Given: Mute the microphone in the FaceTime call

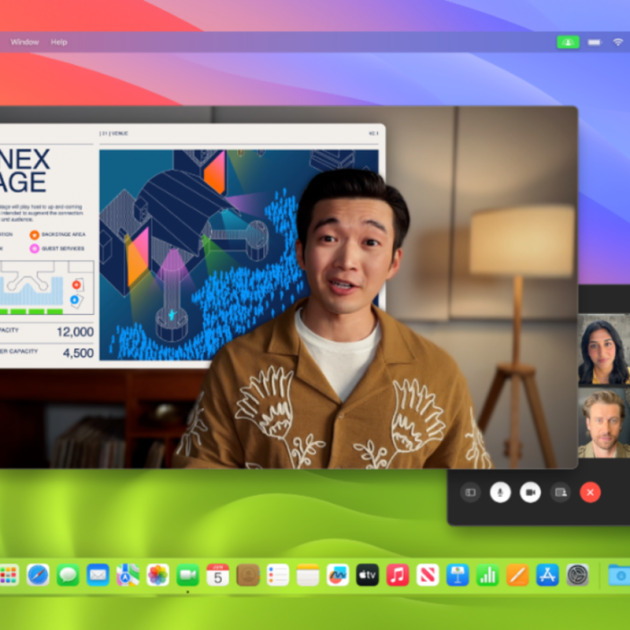Looking at the screenshot, I should tap(500, 492).
